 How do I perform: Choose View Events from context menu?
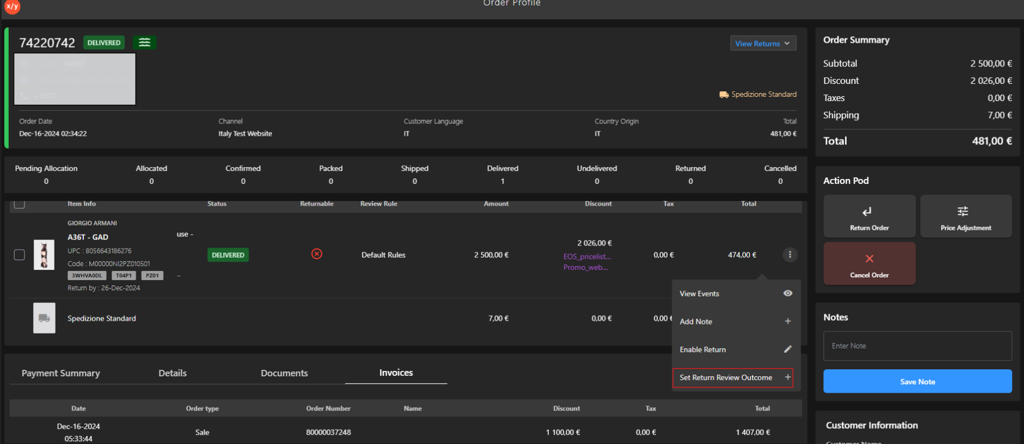[x=736, y=294]
